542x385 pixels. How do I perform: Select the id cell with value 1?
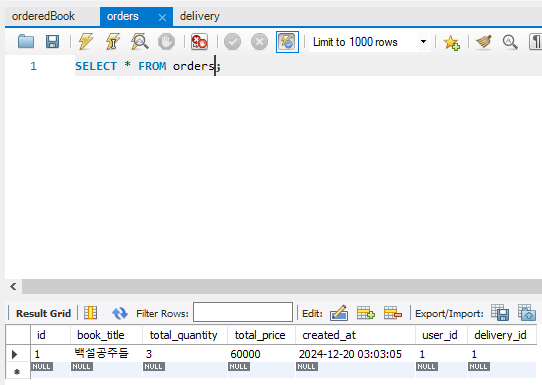click(50, 354)
